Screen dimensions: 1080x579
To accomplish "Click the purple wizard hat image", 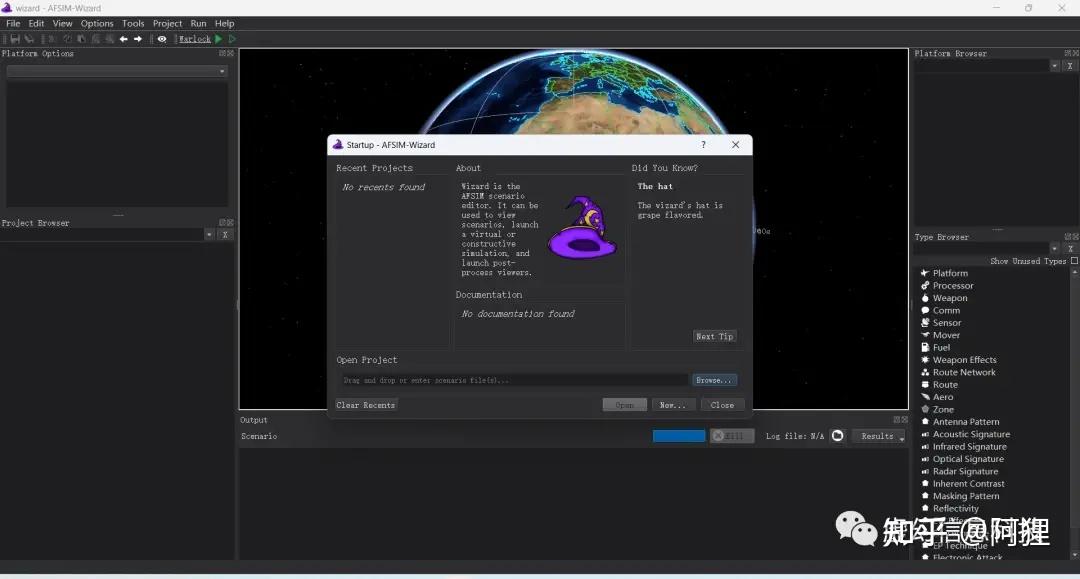I will pyautogui.click(x=583, y=228).
